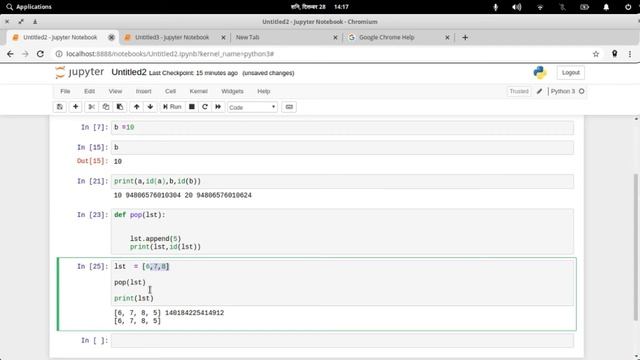The width and height of the screenshot is (640, 360).
Task: Open the cell type Code dropdown
Action: point(252,107)
